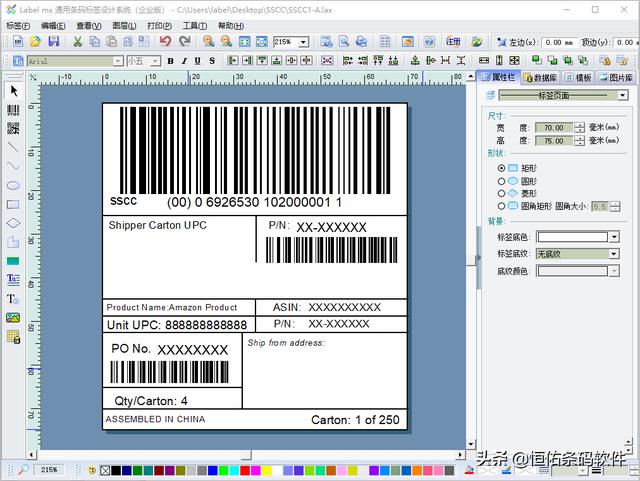Open the 帮助(H) menu
Screen dimensions: 640x481
231,26
